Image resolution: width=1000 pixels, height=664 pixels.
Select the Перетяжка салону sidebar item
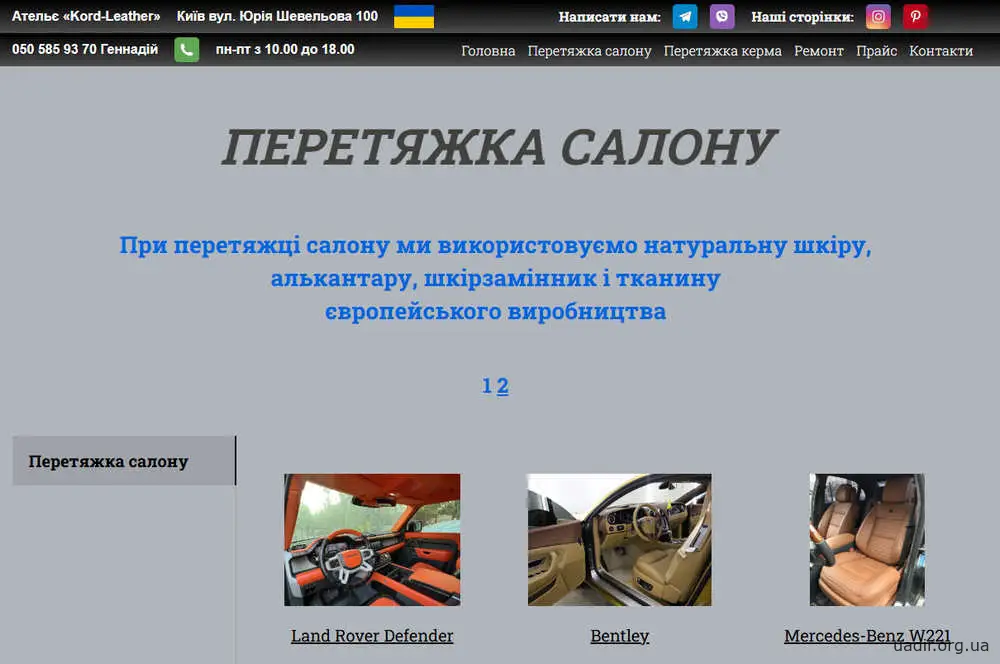click(x=108, y=461)
